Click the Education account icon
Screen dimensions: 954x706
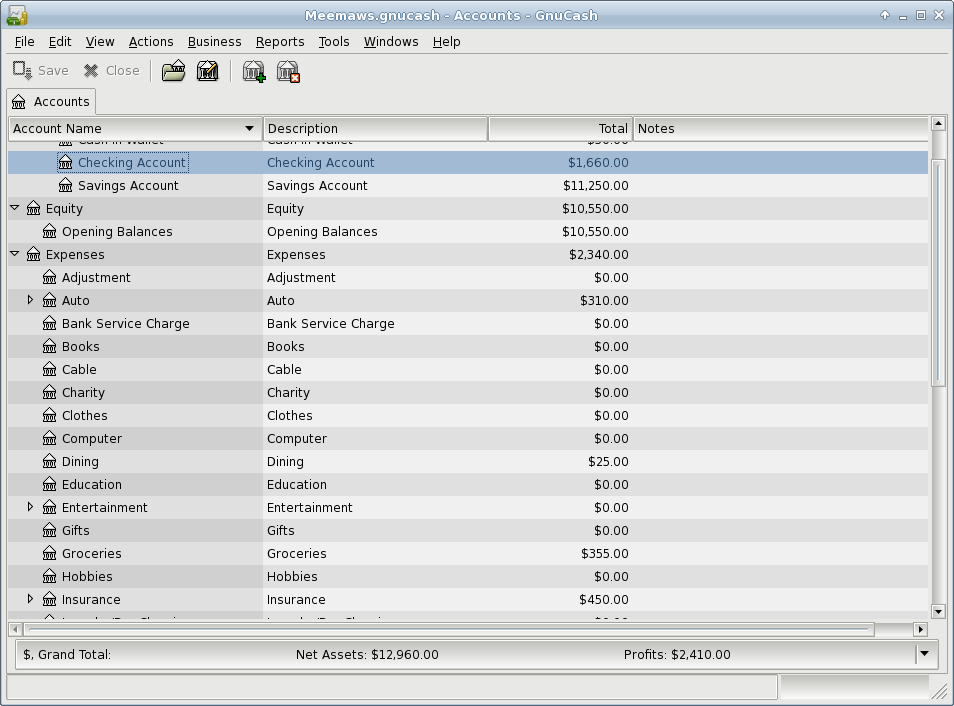pos(49,484)
